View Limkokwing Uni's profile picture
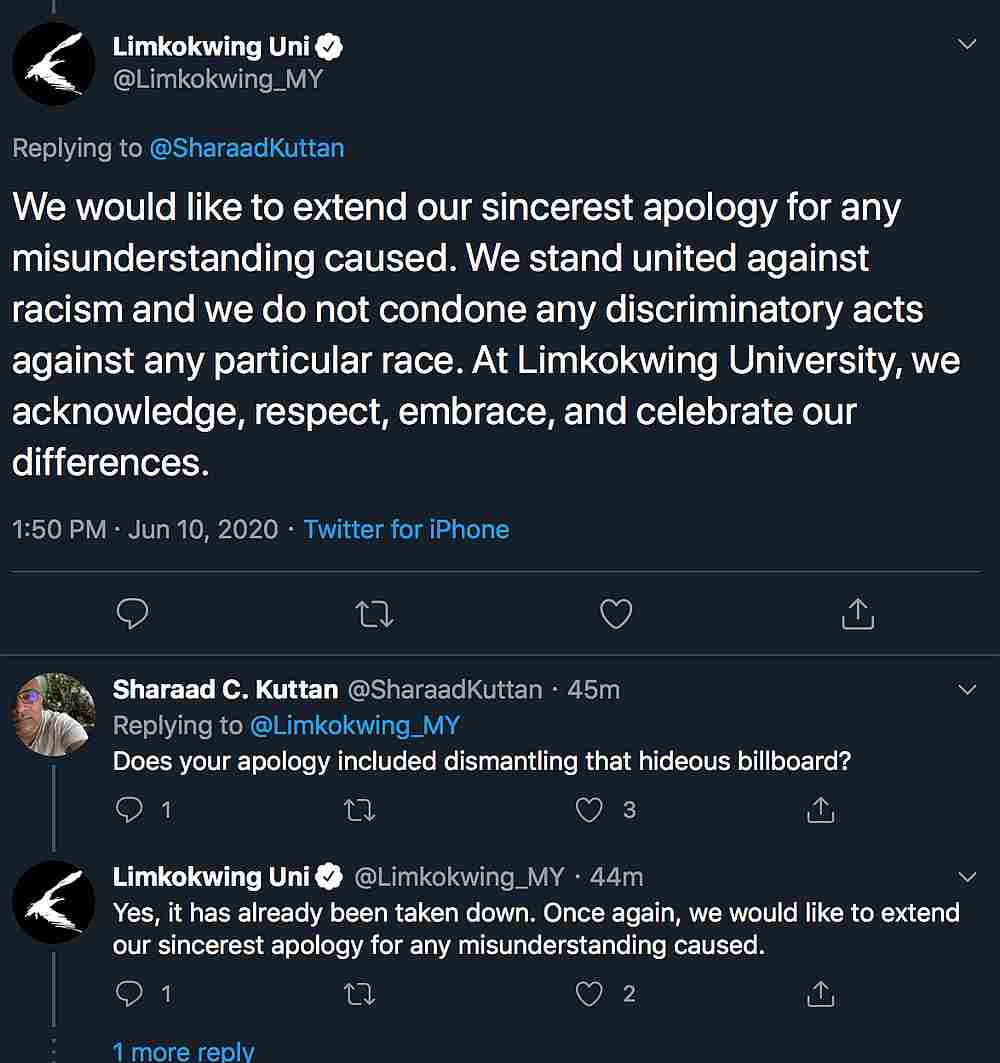The image size is (1000, 1063). [x=53, y=63]
